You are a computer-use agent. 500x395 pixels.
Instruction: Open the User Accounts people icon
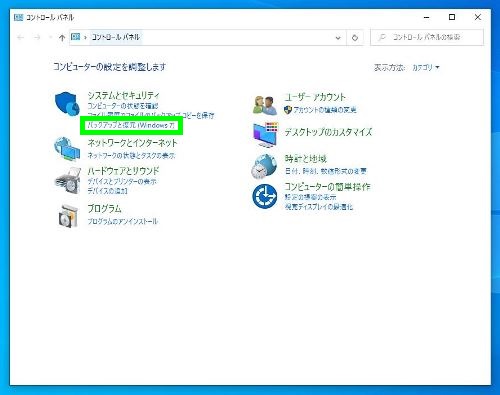[x=265, y=105]
